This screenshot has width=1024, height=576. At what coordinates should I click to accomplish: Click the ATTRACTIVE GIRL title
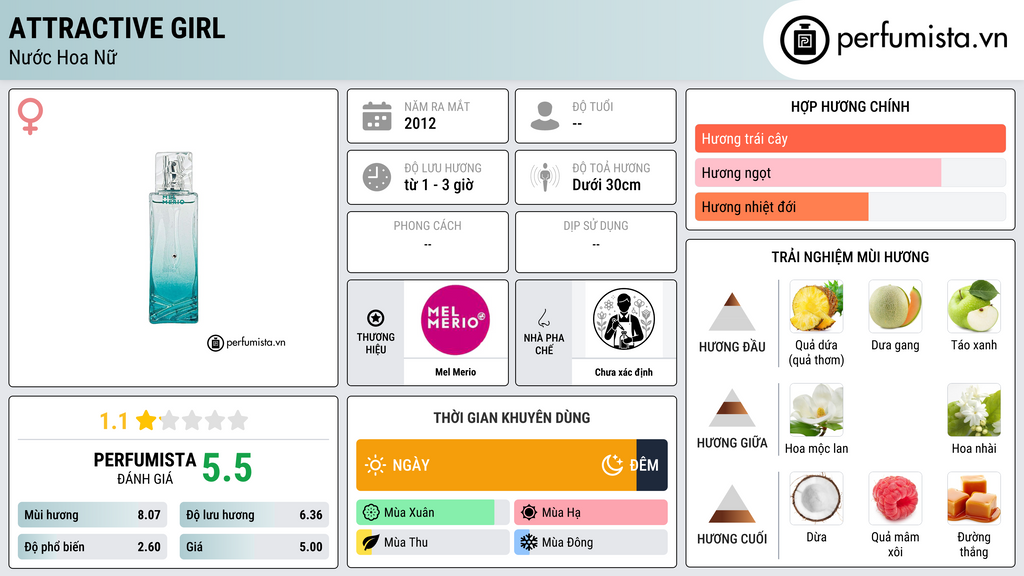[x=117, y=28]
